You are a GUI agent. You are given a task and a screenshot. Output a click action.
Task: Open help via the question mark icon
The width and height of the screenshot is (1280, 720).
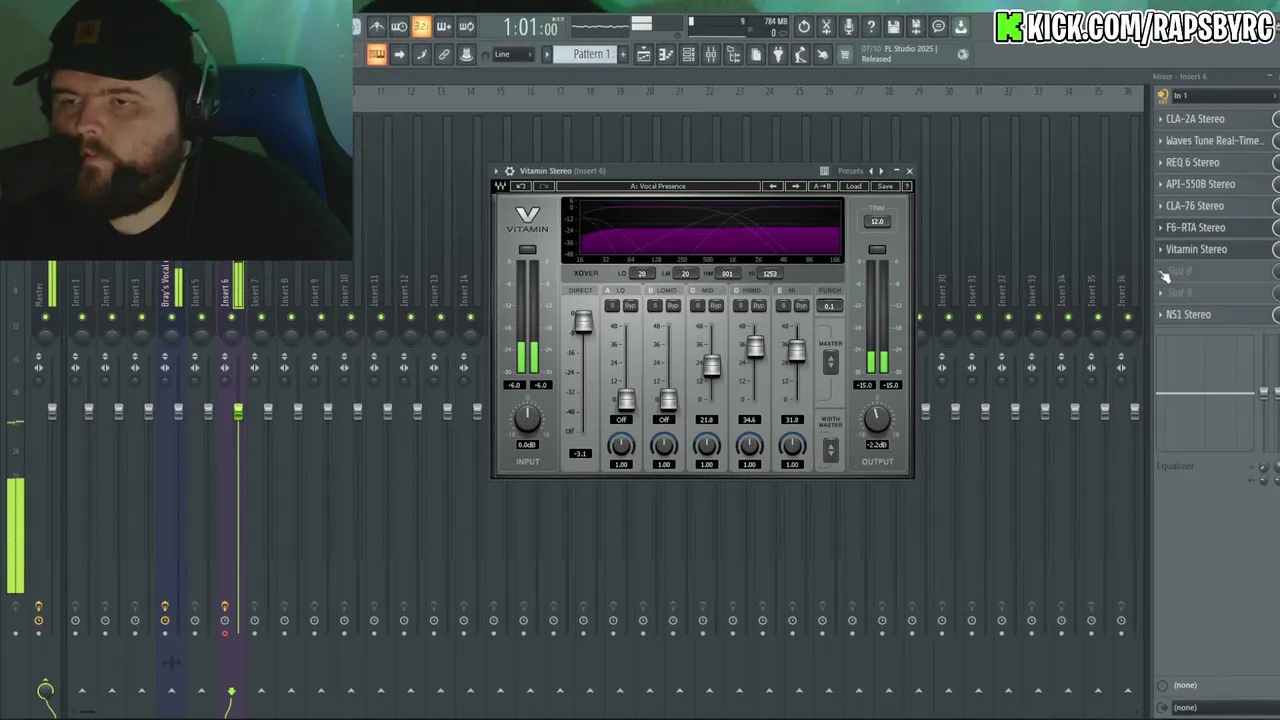871,27
